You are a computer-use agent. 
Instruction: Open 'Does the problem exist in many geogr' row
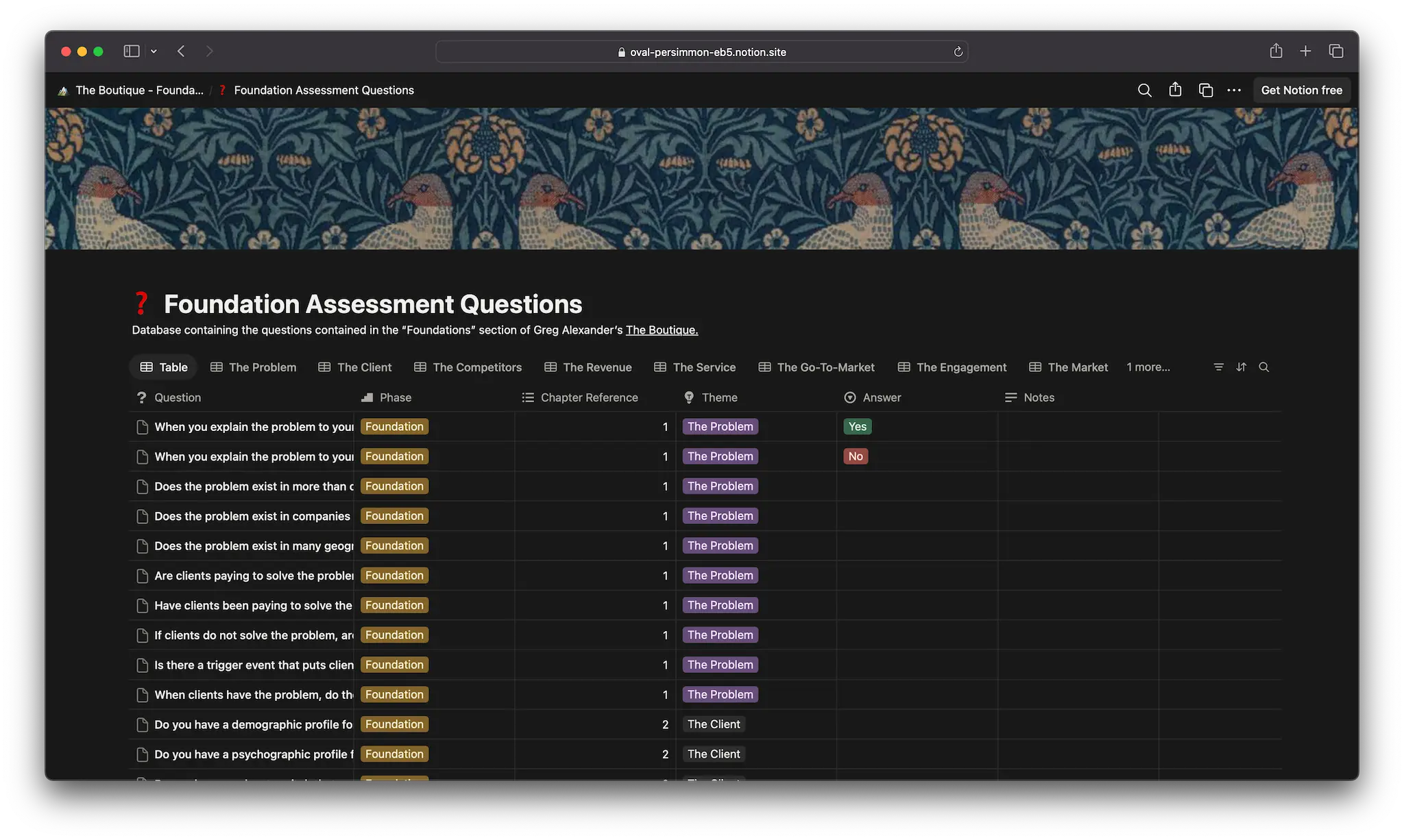point(254,546)
